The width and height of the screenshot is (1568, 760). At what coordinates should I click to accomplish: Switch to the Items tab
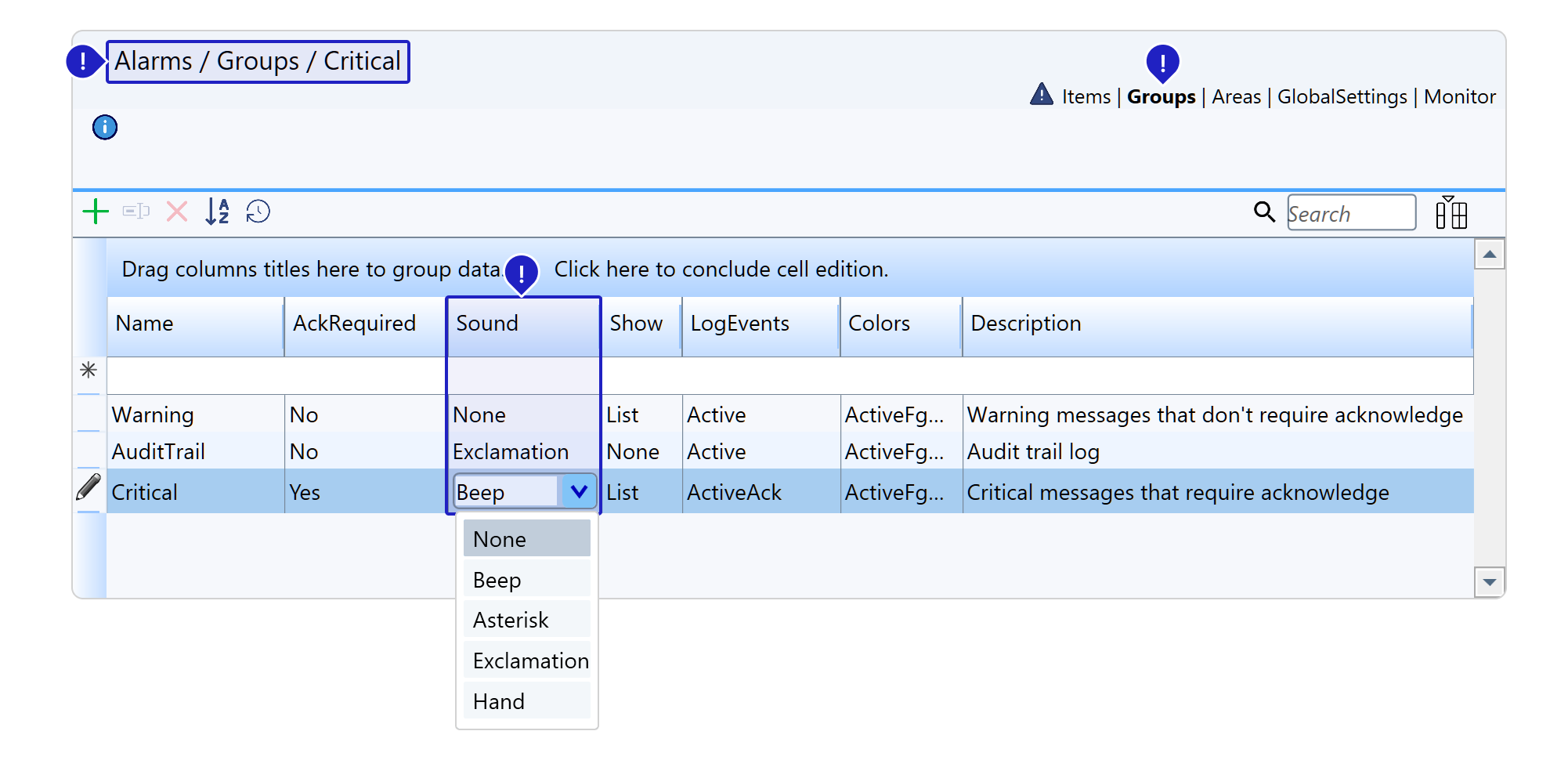tap(1086, 97)
